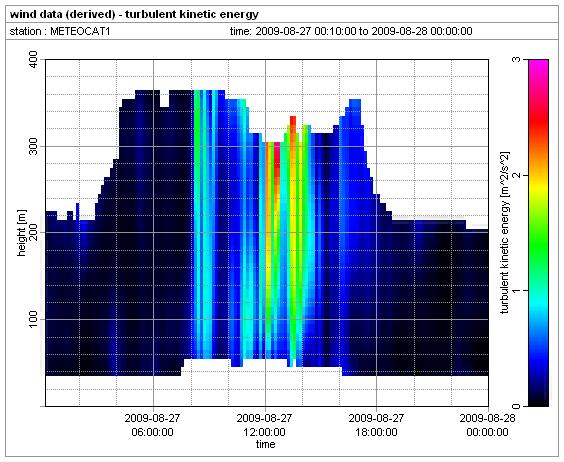Click the '2009-08-28 00:00:00' time tick label
Image resolution: width=564 pixels, height=462 pixels.
coord(487,425)
